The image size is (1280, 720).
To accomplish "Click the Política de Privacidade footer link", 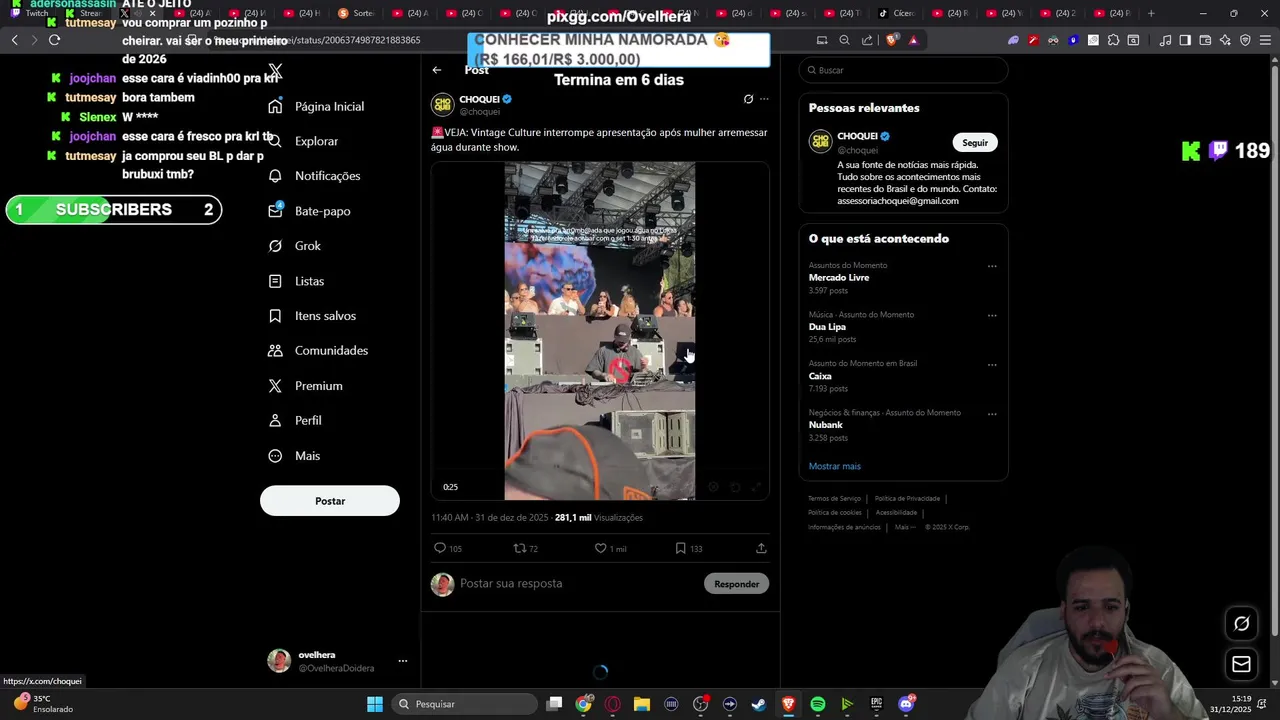I will point(907,498).
